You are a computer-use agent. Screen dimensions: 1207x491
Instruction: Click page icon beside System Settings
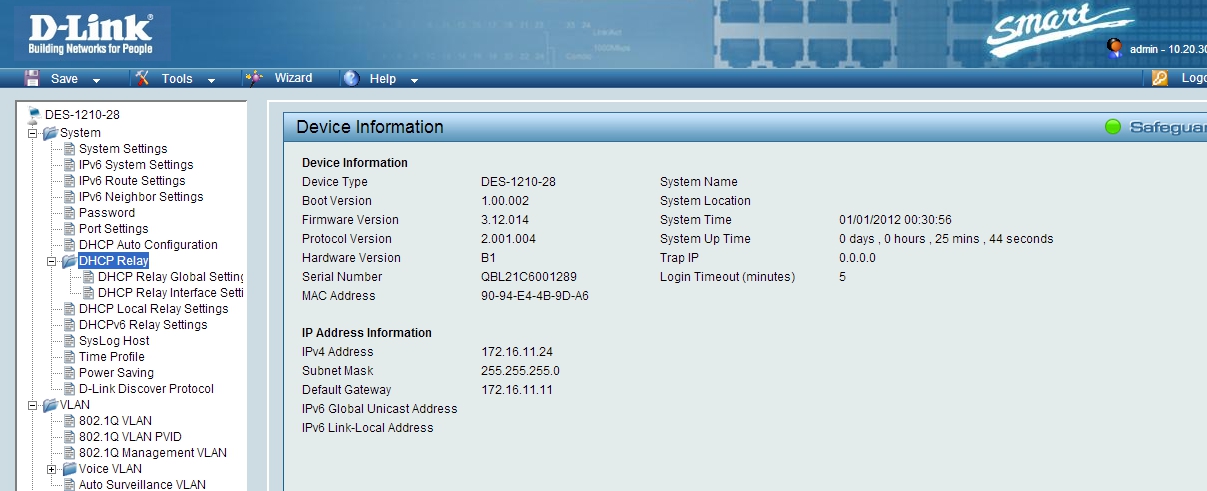coord(70,148)
